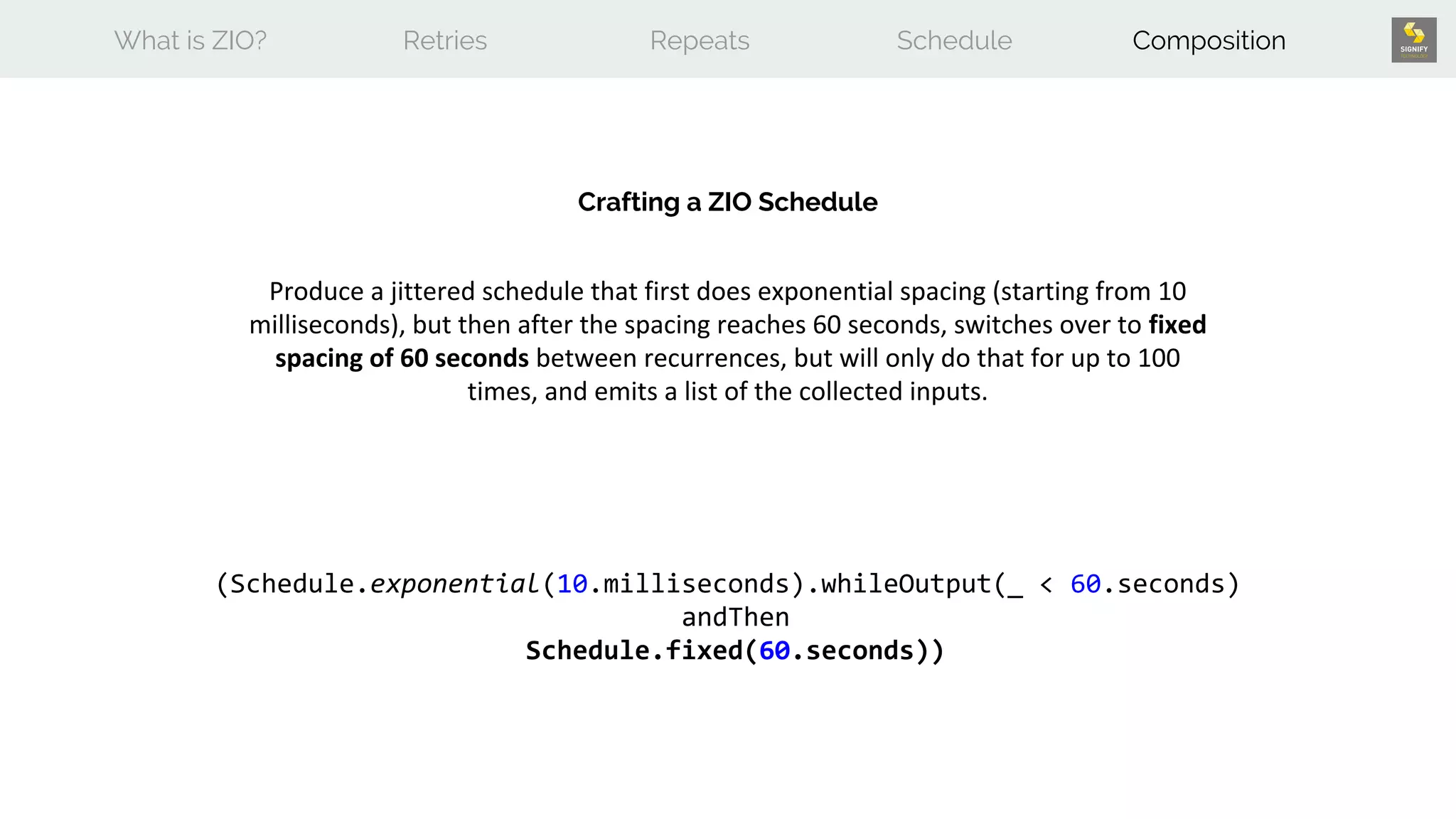
Task: Click the bold 'fixed' word in description
Action: [x=1177, y=325]
